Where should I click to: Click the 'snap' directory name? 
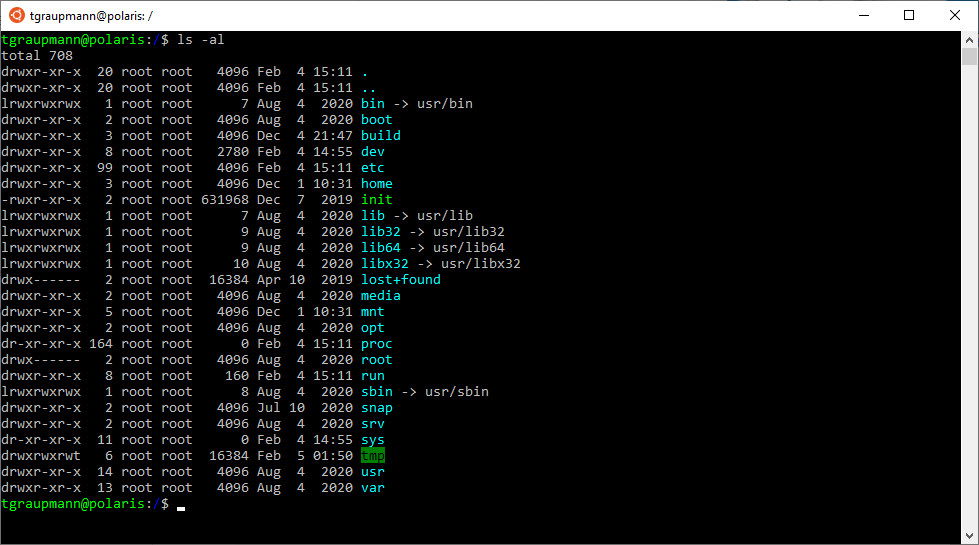tap(376, 408)
